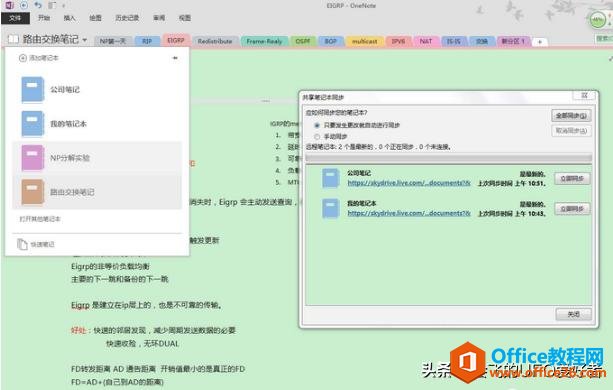Pin the notebook pane with the pushpin icon
The width and height of the screenshot is (613, 390).
(175, 58)
